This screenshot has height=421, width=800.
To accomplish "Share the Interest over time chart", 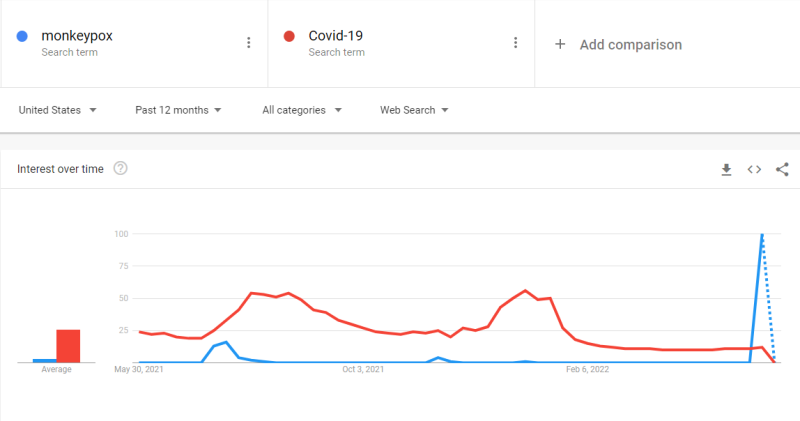I will pos(782,169).
